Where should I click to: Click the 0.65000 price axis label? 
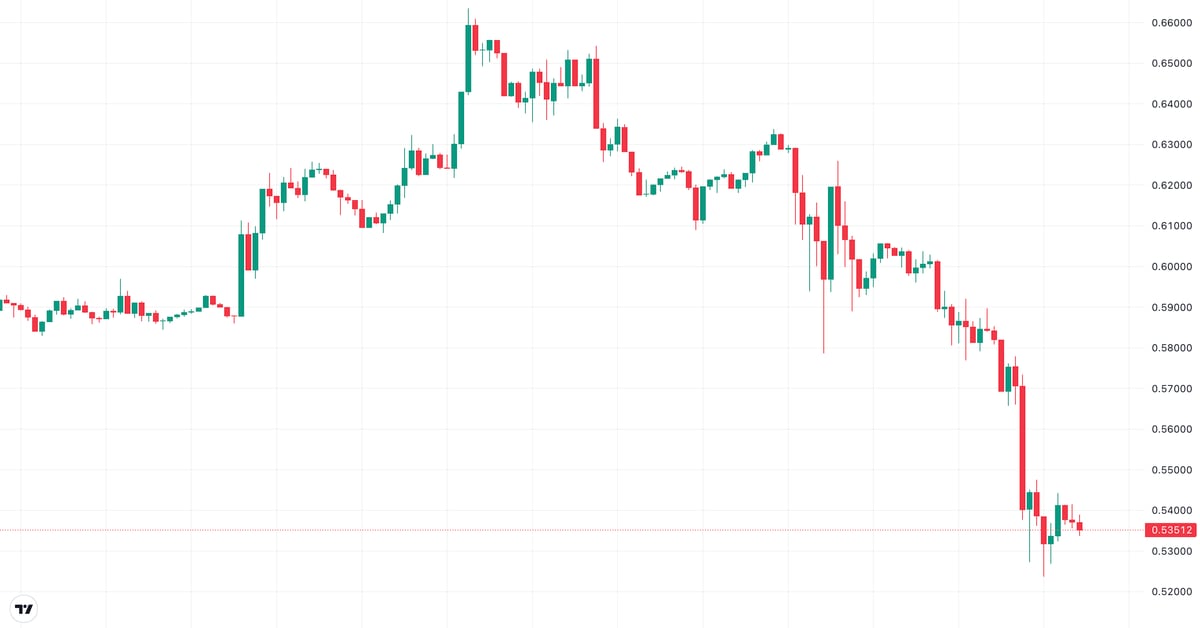point(1170,64)
